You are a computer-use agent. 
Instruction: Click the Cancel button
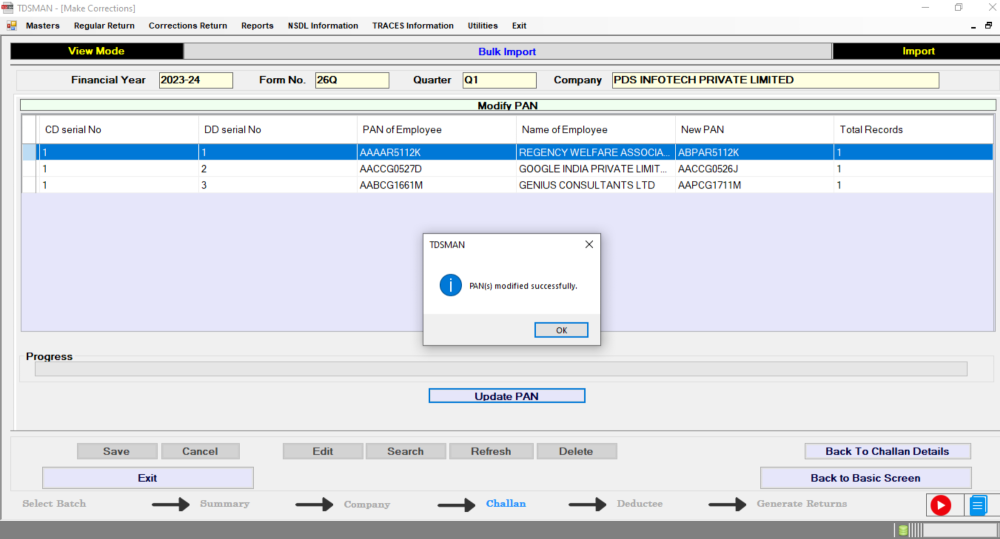click(200, 451)
